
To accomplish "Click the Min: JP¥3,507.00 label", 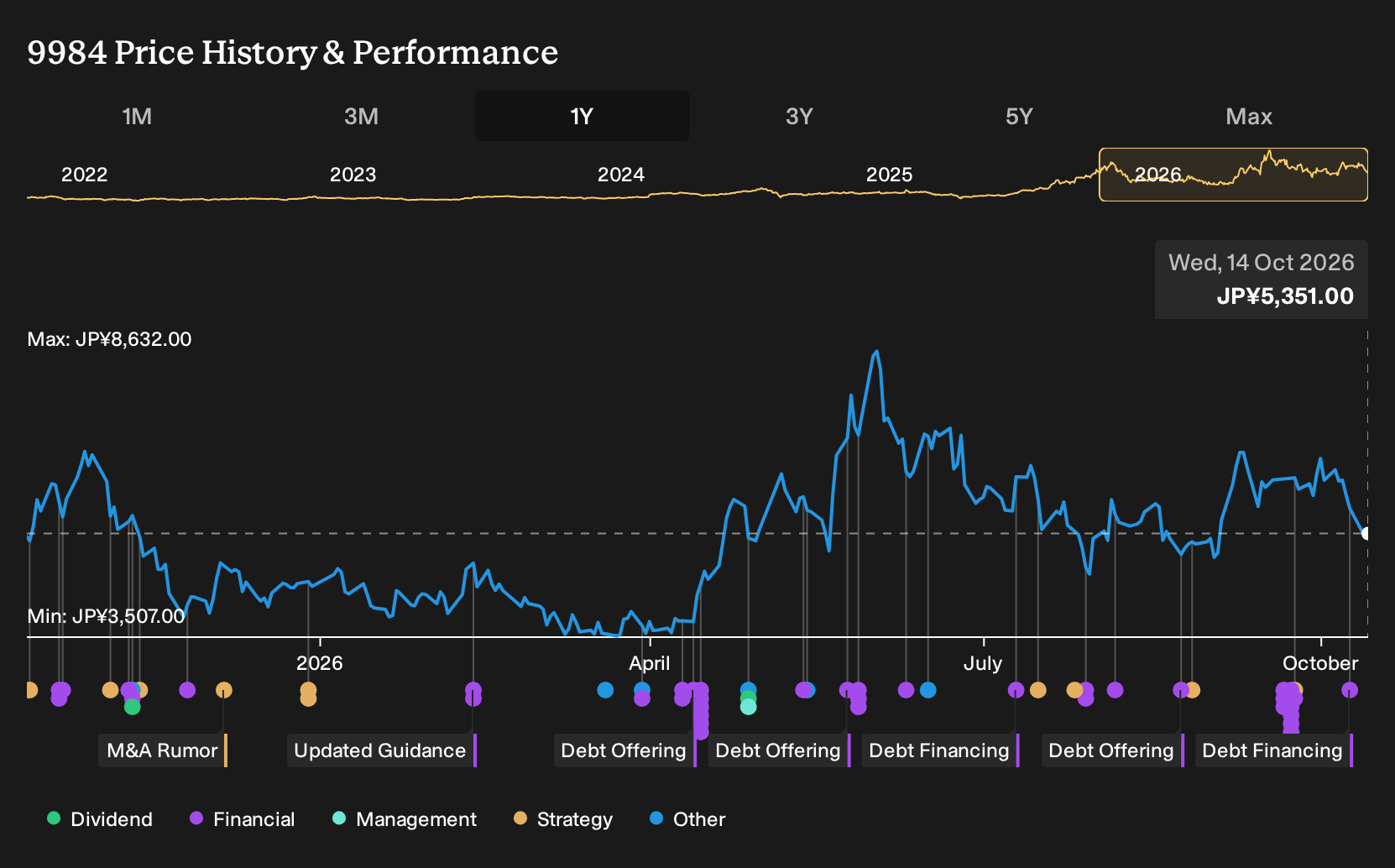I will [107, 616].
